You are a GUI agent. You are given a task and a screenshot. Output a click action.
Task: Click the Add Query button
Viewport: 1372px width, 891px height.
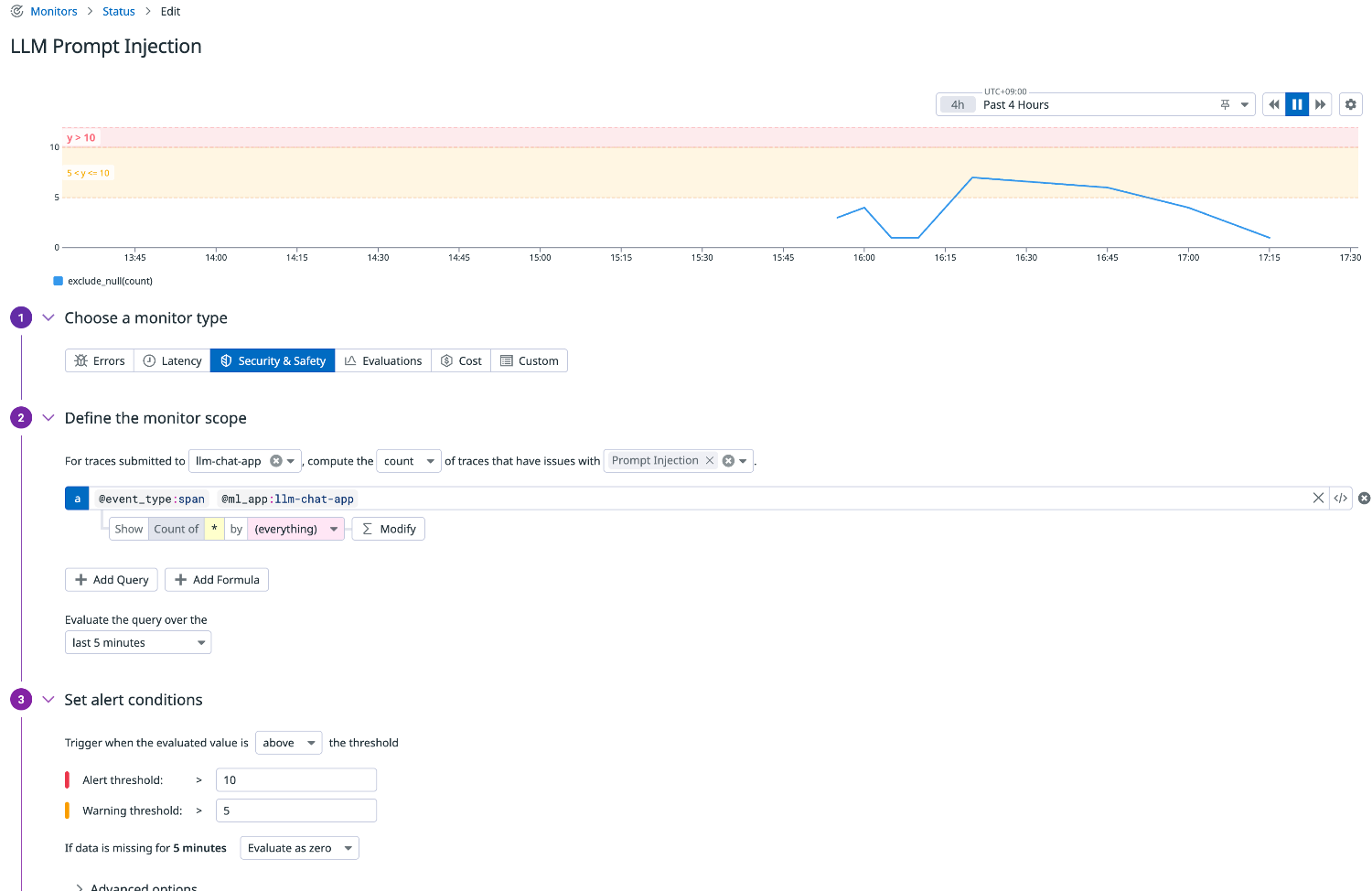coord(112,580)
